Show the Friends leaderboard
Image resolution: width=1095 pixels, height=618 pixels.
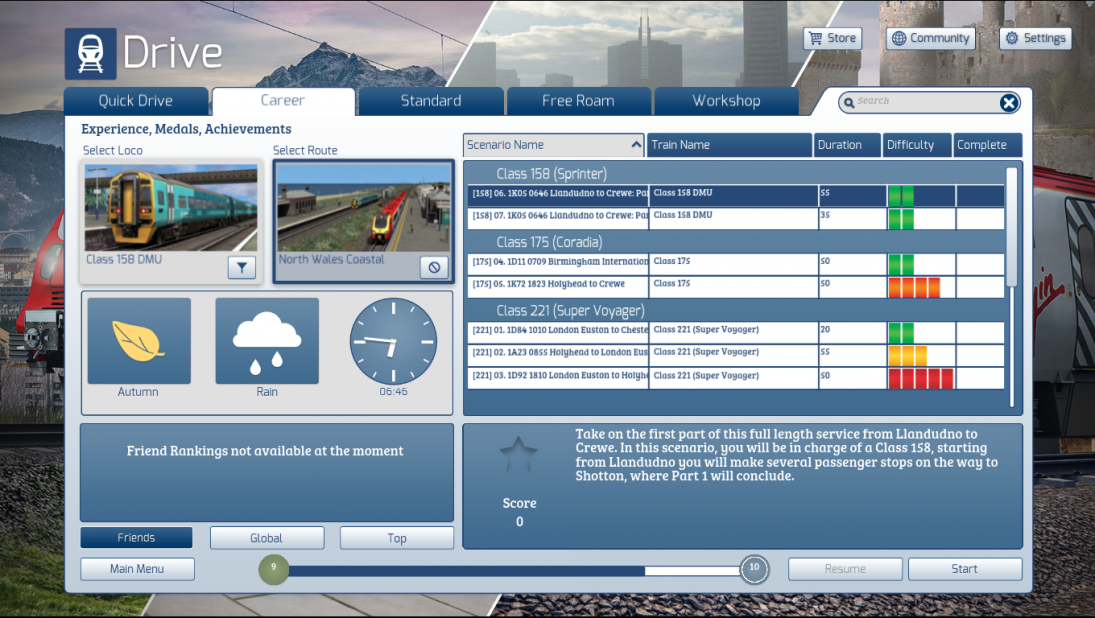click(x=137, y=537)
